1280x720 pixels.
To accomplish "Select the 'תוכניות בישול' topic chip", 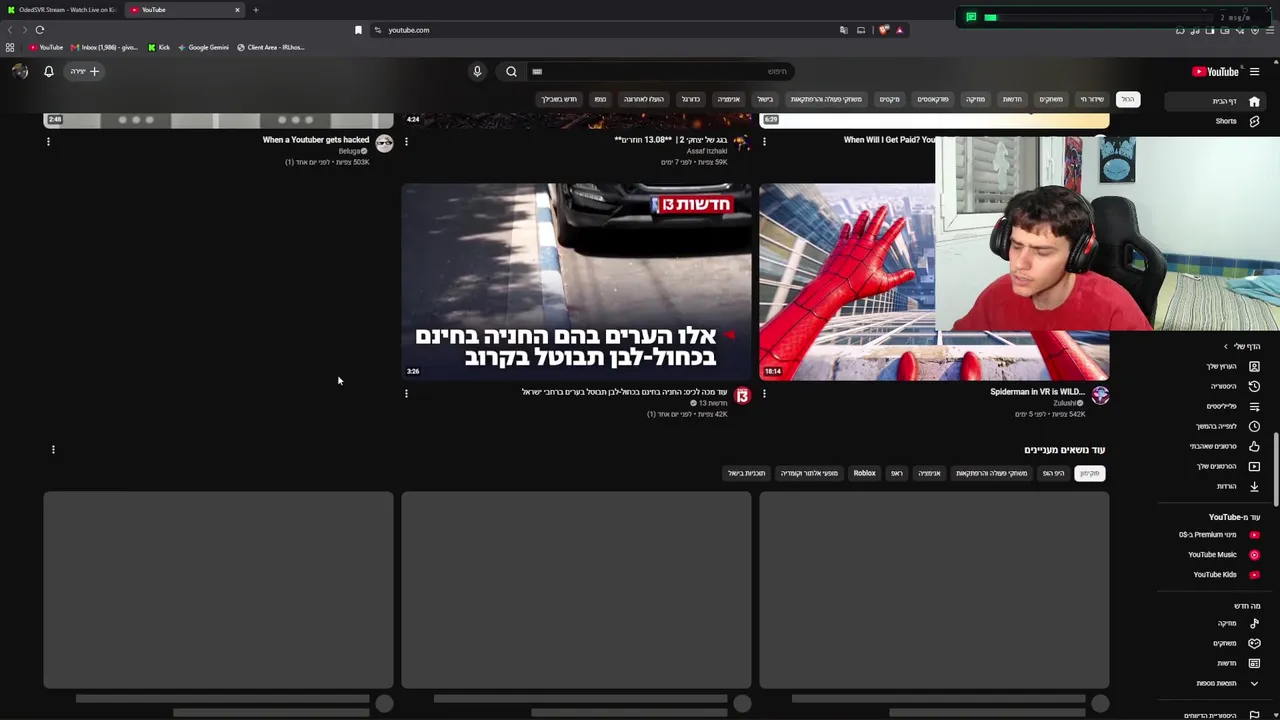I will pyautogui.click(x=746, y=473).
